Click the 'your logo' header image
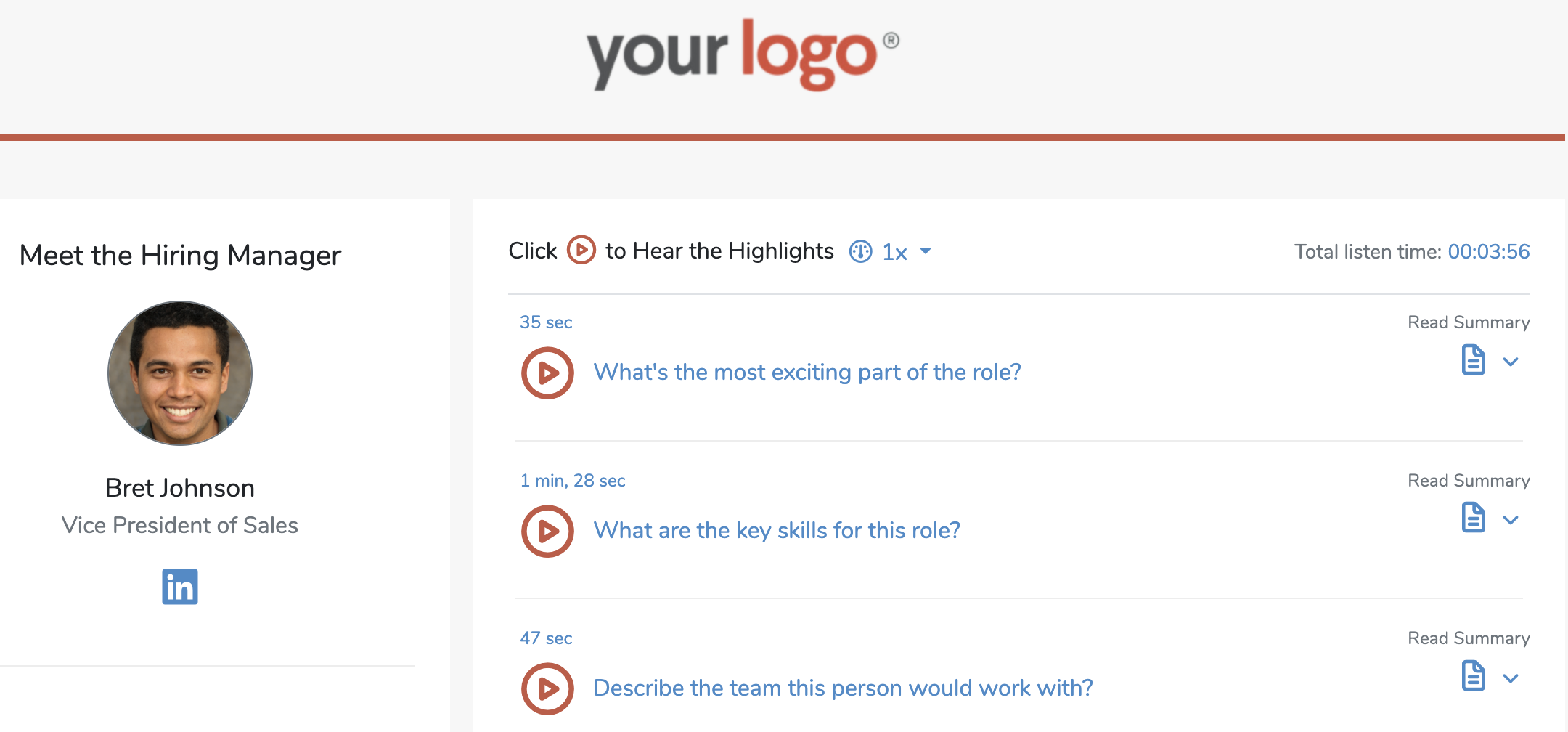 [x=743, y=55]
